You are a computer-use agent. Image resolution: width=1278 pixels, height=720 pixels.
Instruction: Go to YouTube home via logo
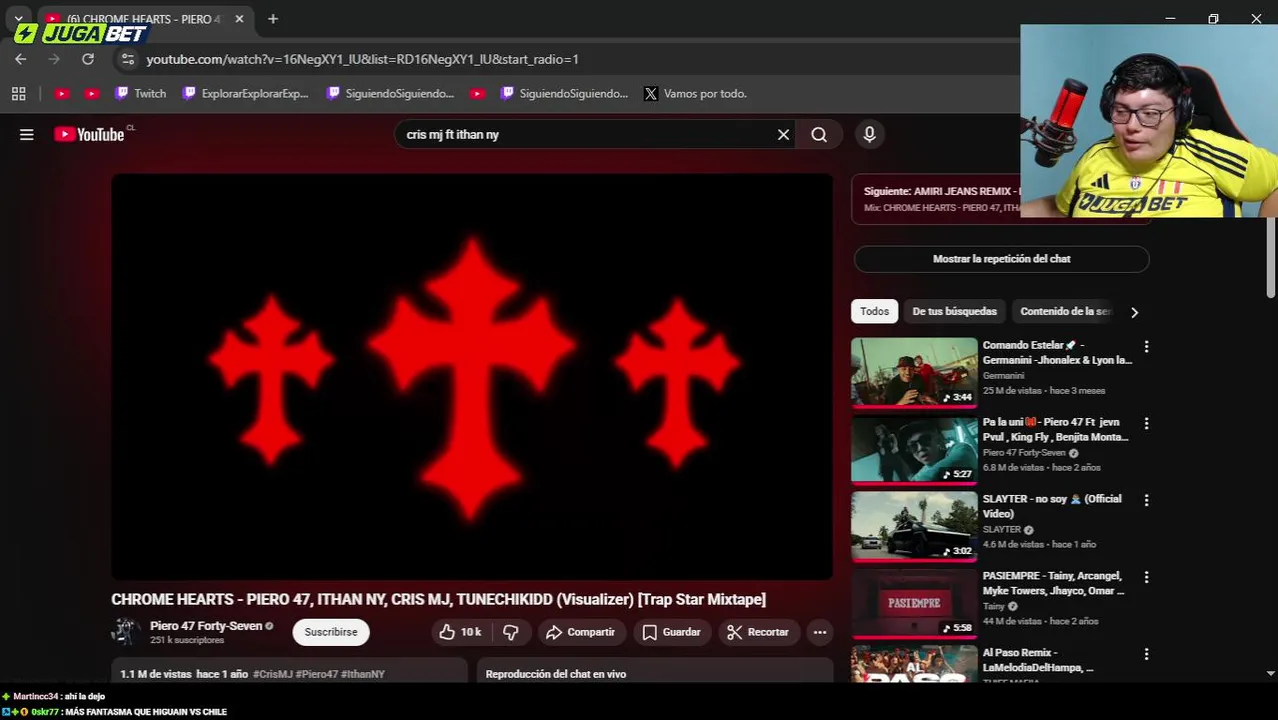[91, 134]
